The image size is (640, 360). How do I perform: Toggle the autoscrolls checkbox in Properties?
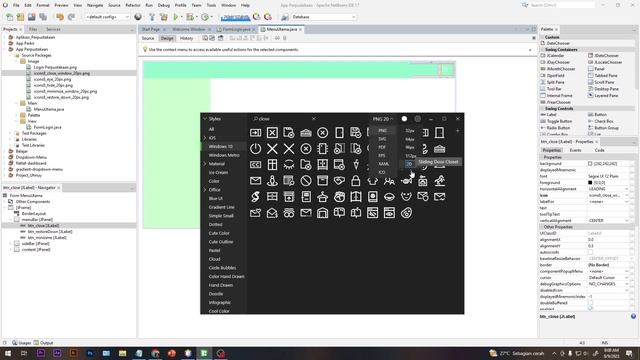tap(590, 252)
